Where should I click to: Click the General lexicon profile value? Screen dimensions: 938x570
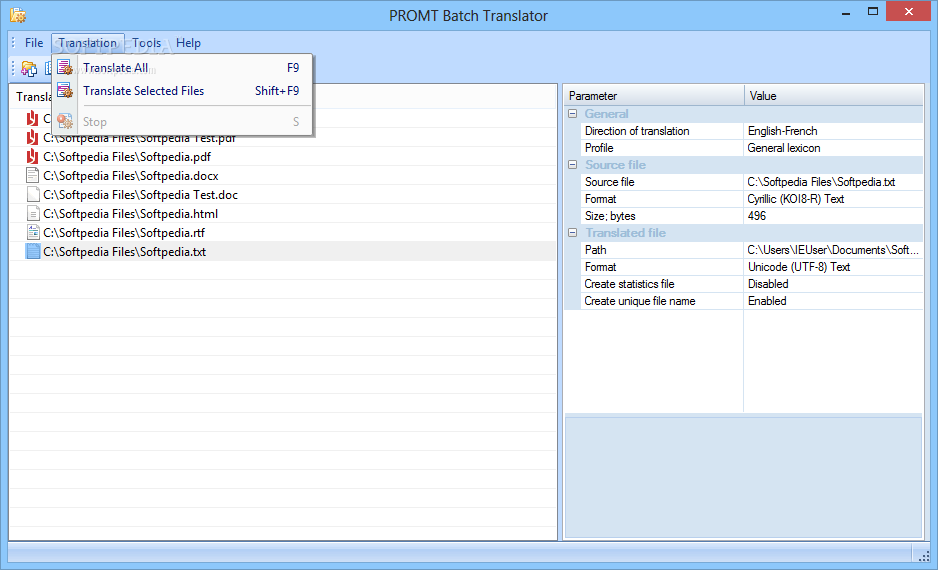(x=784, y=148)
